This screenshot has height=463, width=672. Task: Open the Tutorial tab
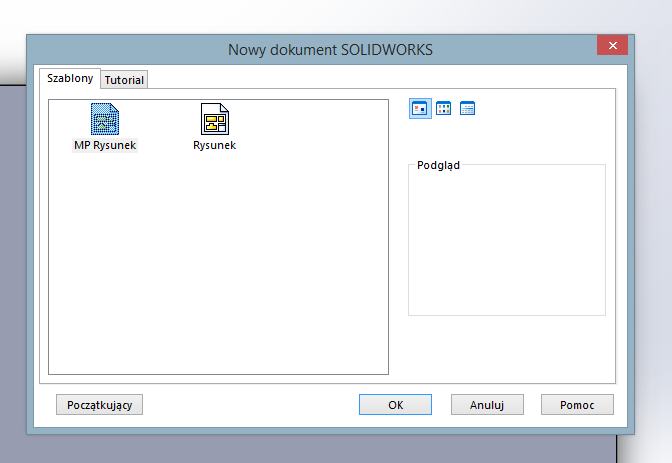click(124, 80)
